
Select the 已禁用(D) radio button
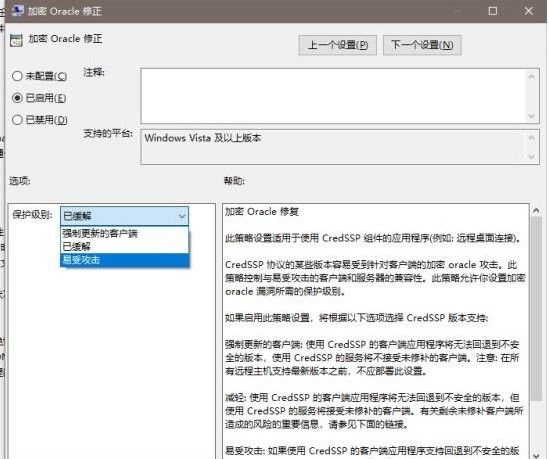pos(17,120)
